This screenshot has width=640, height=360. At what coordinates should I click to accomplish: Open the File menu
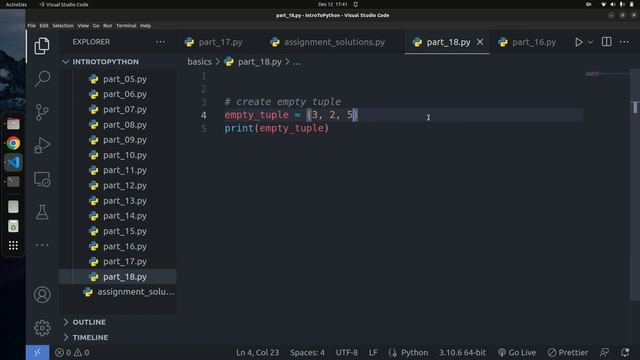(x=31, y=25)
